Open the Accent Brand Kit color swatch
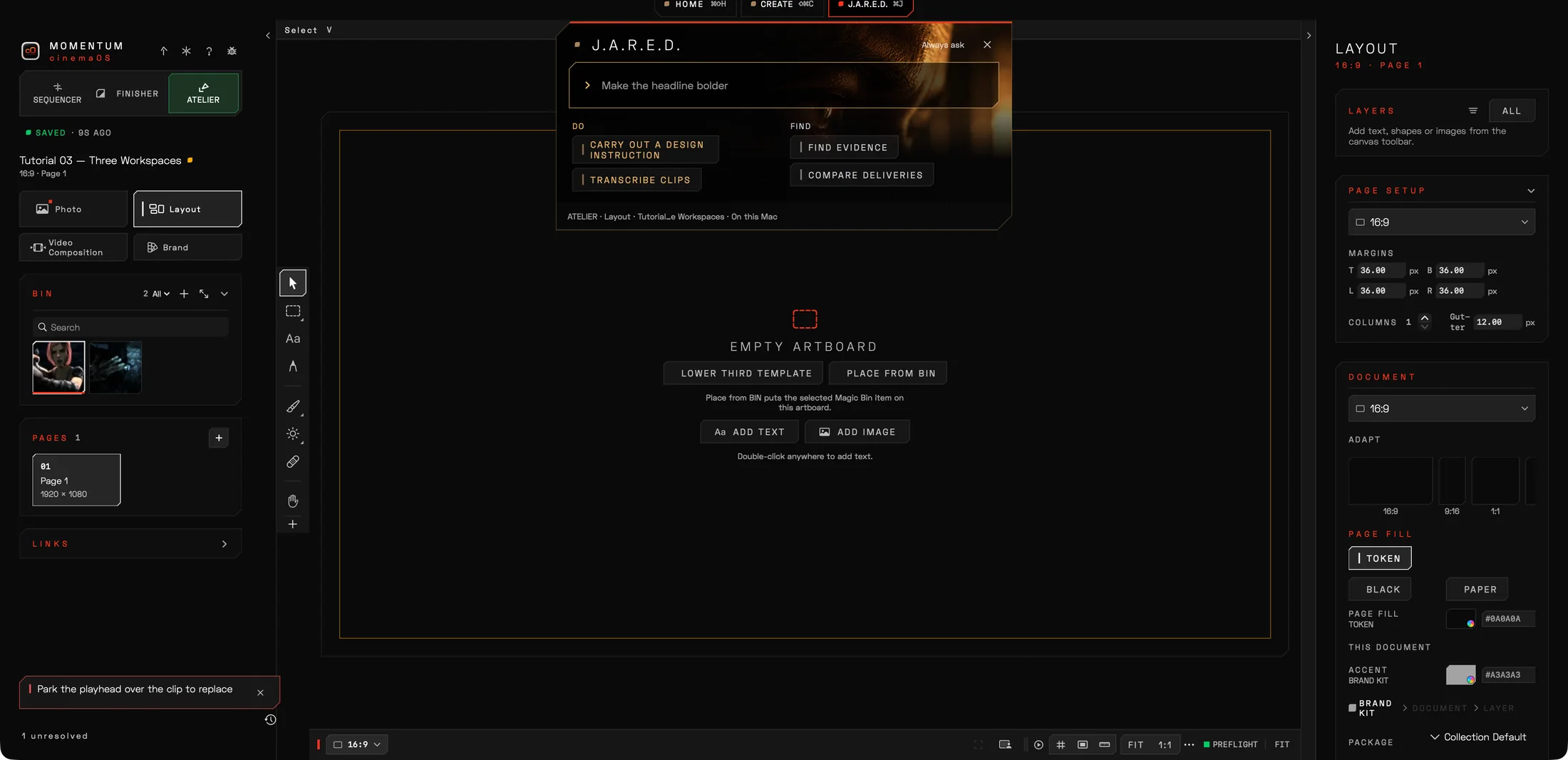This screenshot has height=760, width=1568. point(1460,675)
